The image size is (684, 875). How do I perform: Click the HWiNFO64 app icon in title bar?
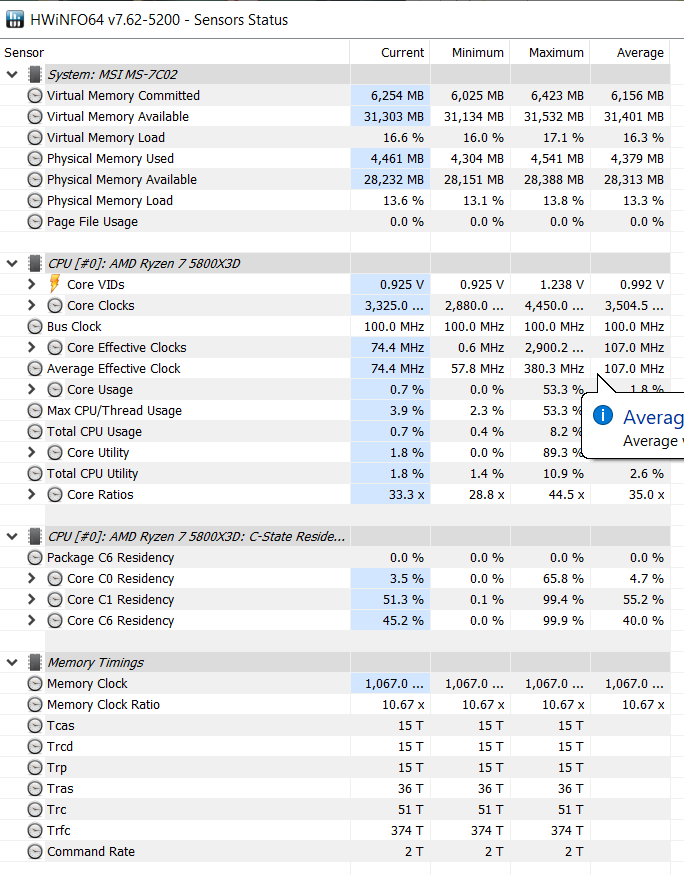point(15,20)
